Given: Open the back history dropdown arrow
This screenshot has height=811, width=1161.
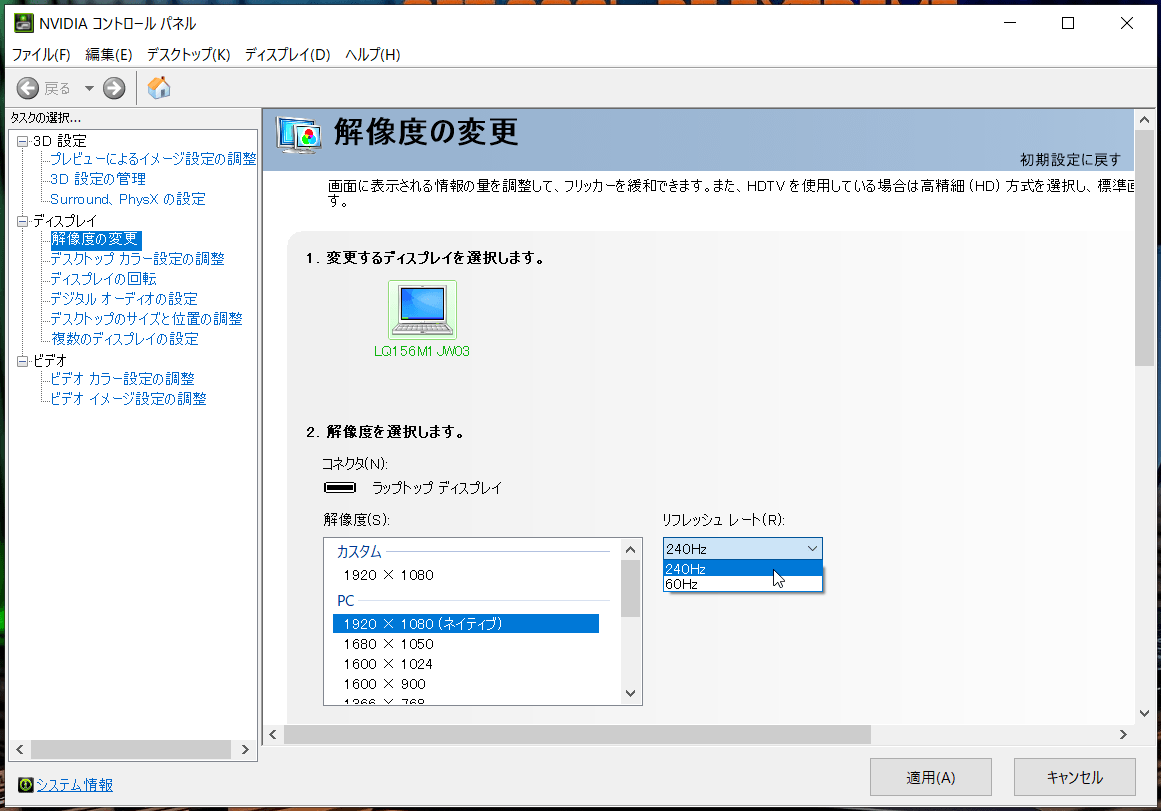Looking at the screenshot, I should pos(89,89).
